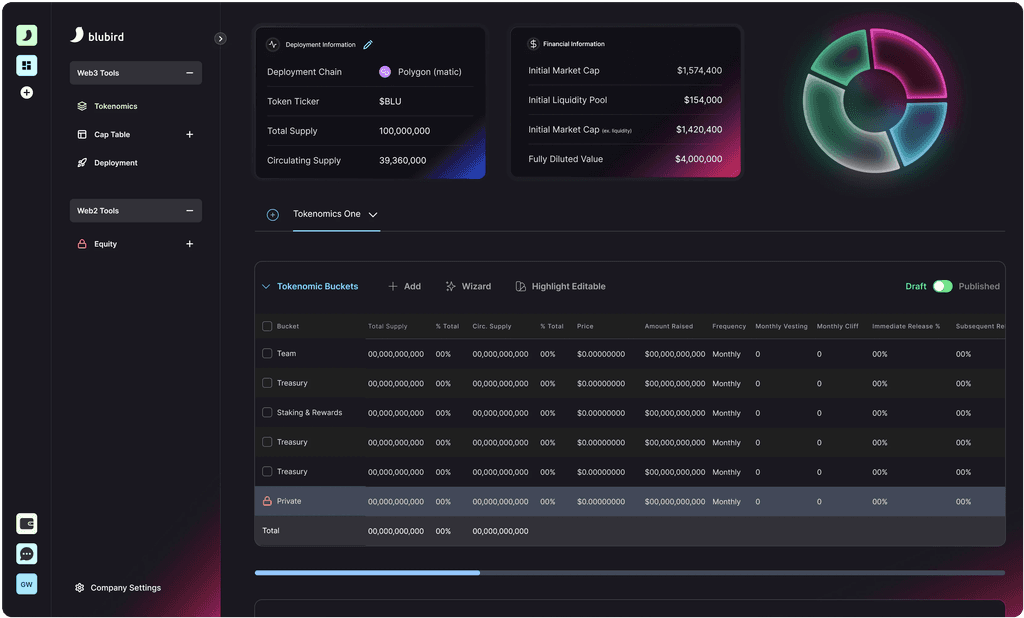The height and width of the screenshot is (618, 1024).
Task: Open the chat bubble icon at bottom left
Action: pos(26,553)
